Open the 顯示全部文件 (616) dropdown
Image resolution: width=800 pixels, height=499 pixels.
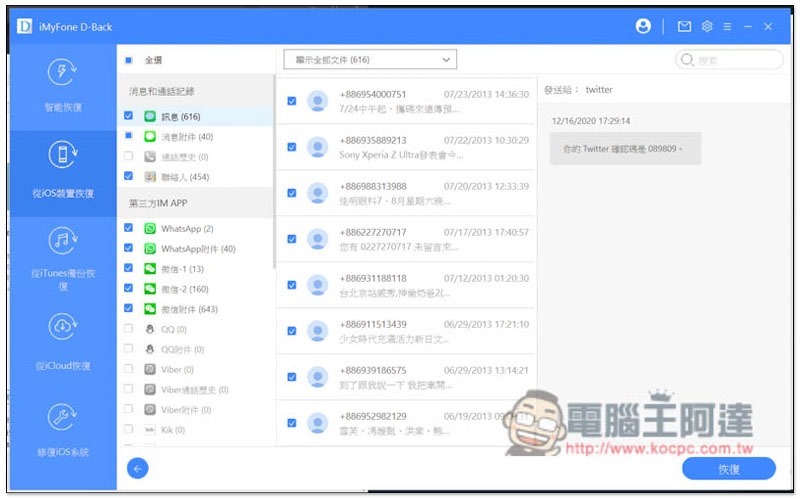369,60
